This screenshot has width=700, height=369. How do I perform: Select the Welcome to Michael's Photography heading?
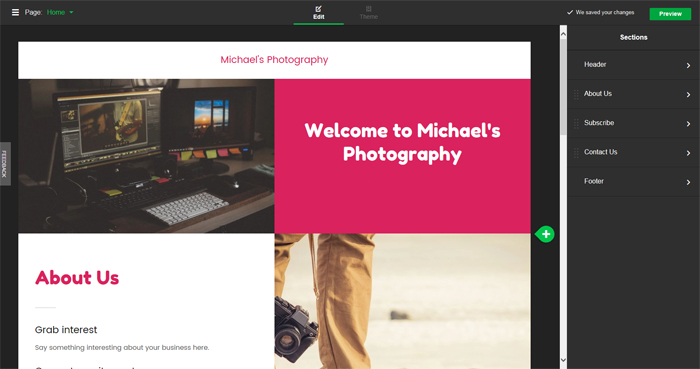tap(402, 142)
